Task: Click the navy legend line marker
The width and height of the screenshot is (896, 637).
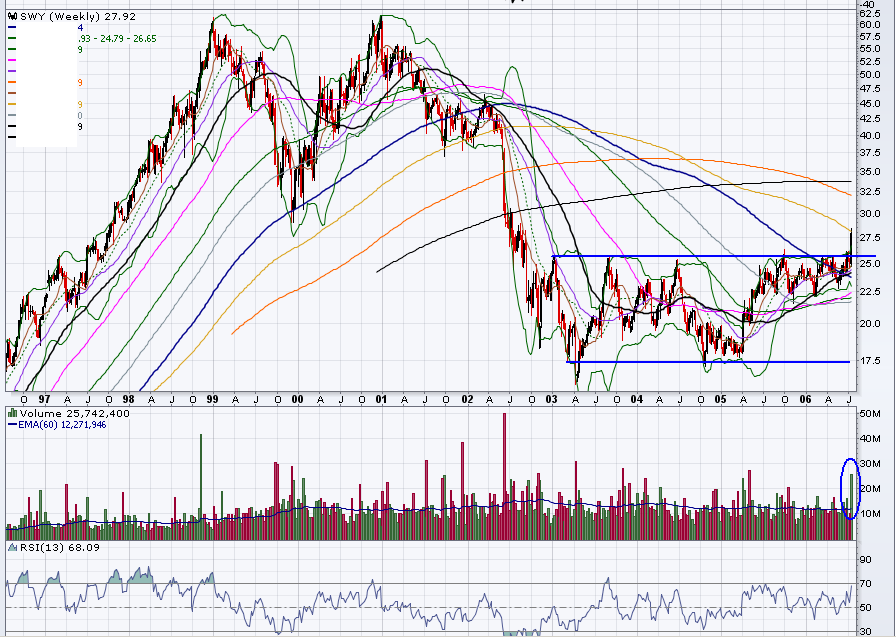Action: (x=12, y=27)
